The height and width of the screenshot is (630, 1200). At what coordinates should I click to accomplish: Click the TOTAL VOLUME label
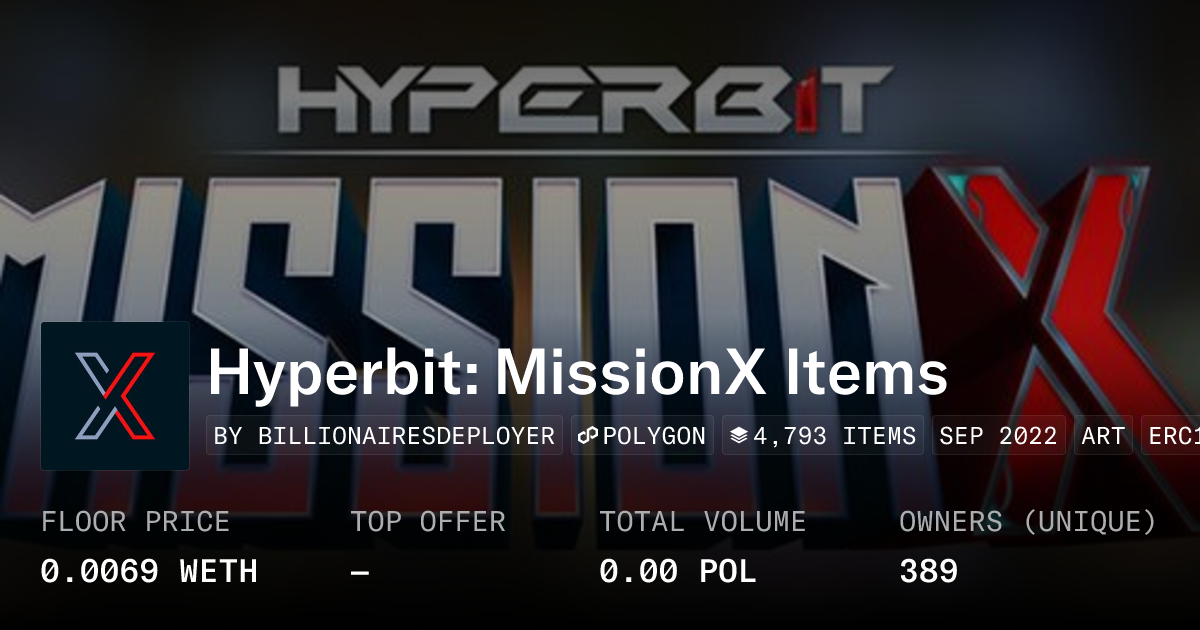[702, 522]
